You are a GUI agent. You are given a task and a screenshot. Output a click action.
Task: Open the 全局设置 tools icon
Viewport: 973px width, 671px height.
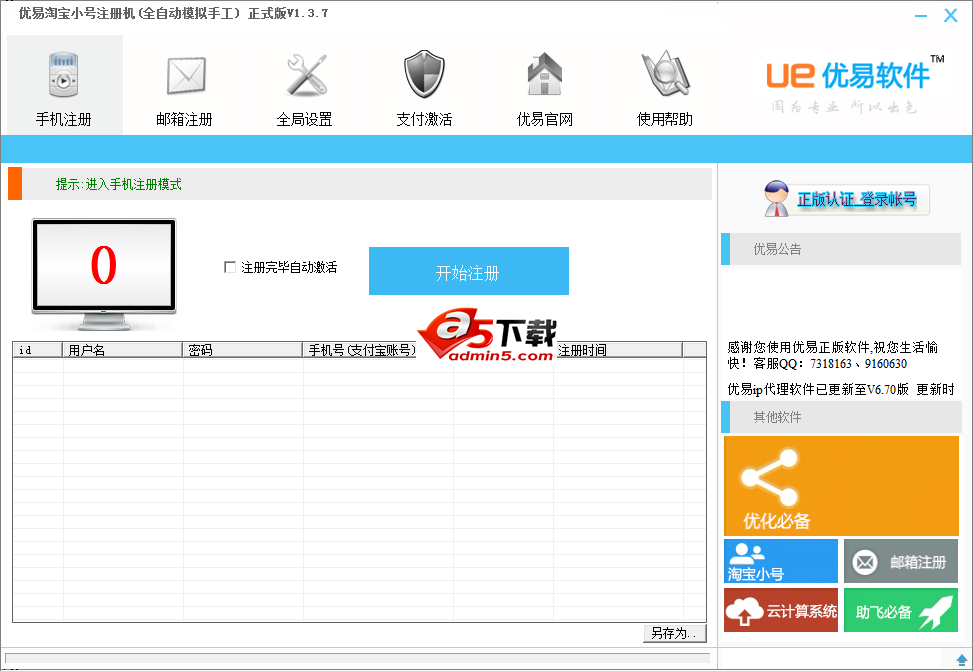click(306, 74)
